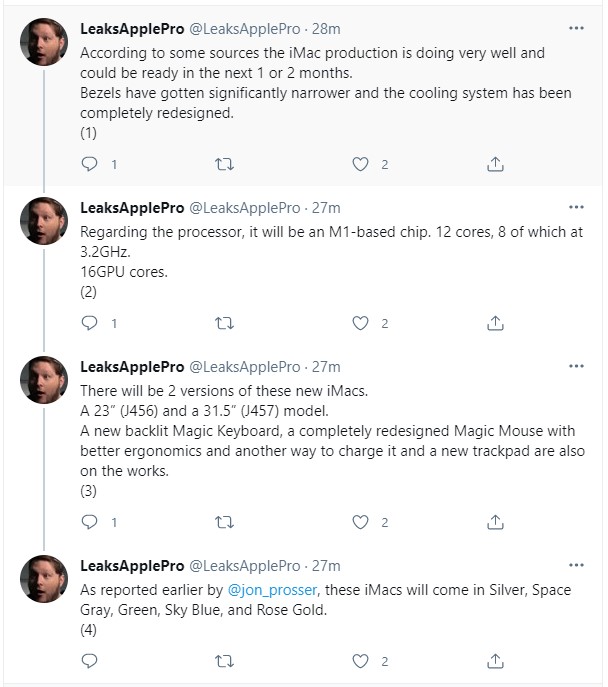Image resolution: width=608 pixels, height=687 pixels.
Task: Open more options on M1-based chip tweet
Action: point(576,207)
